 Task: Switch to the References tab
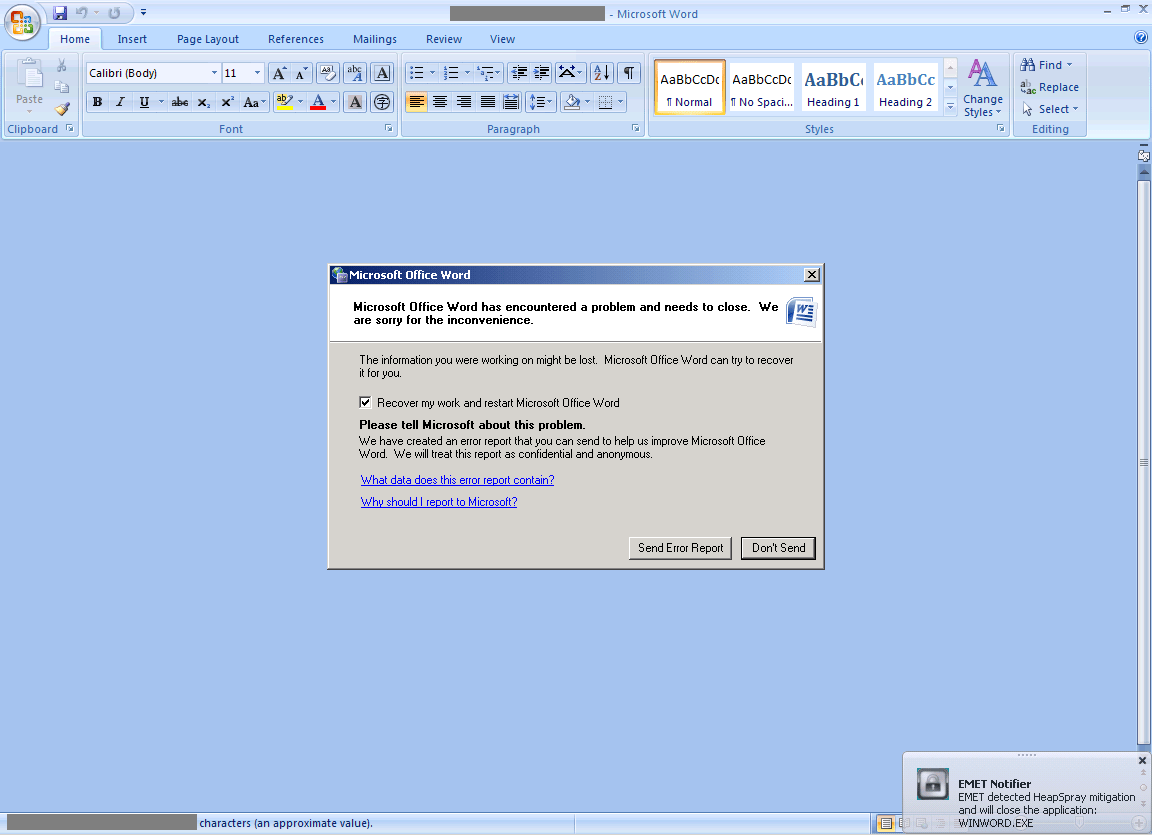coord(296,39)
